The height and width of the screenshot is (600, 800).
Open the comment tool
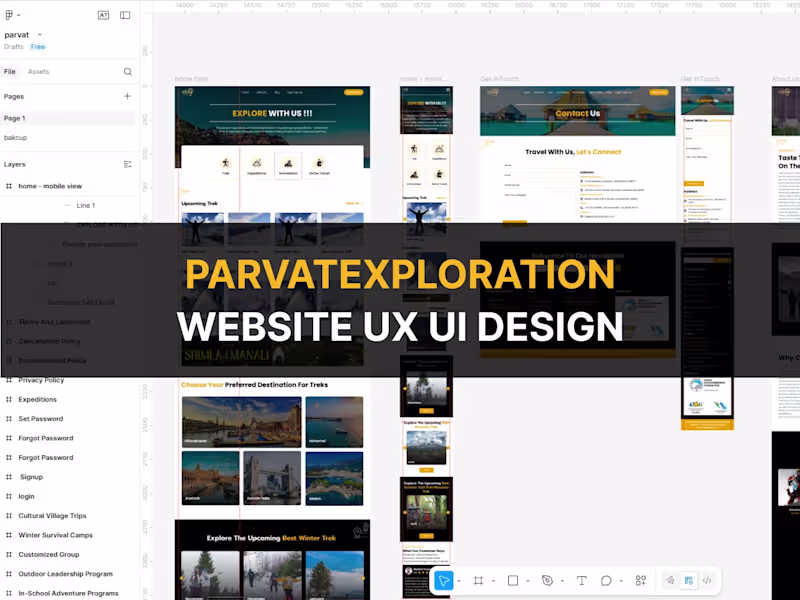click(x=606, y=581)
